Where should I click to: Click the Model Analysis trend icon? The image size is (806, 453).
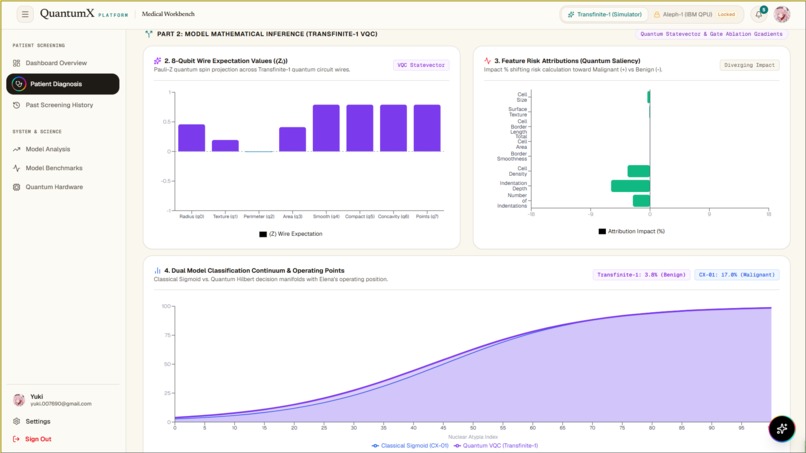point(16,149)
